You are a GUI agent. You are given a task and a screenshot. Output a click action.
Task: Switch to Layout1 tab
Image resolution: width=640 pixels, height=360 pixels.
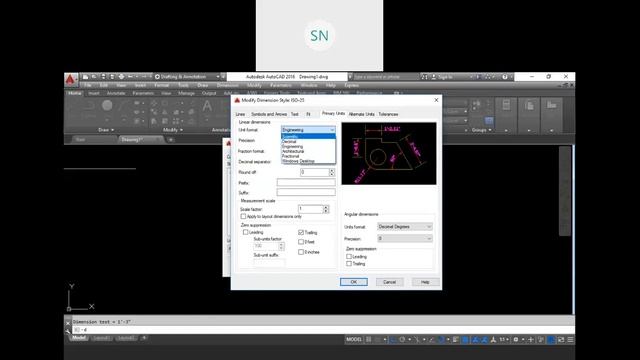coord(102,338)
